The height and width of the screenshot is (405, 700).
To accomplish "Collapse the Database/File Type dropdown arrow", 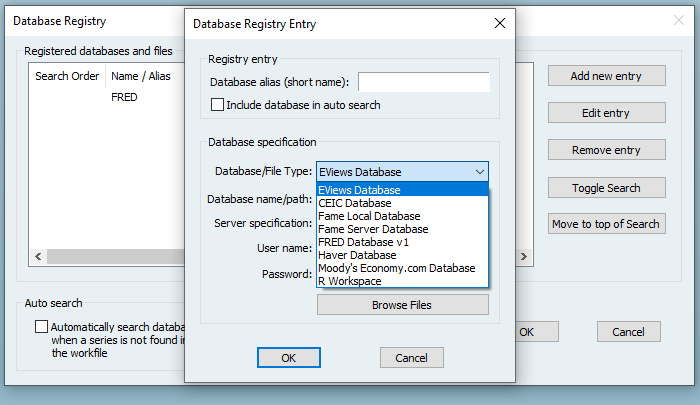I will coord(479,172).
